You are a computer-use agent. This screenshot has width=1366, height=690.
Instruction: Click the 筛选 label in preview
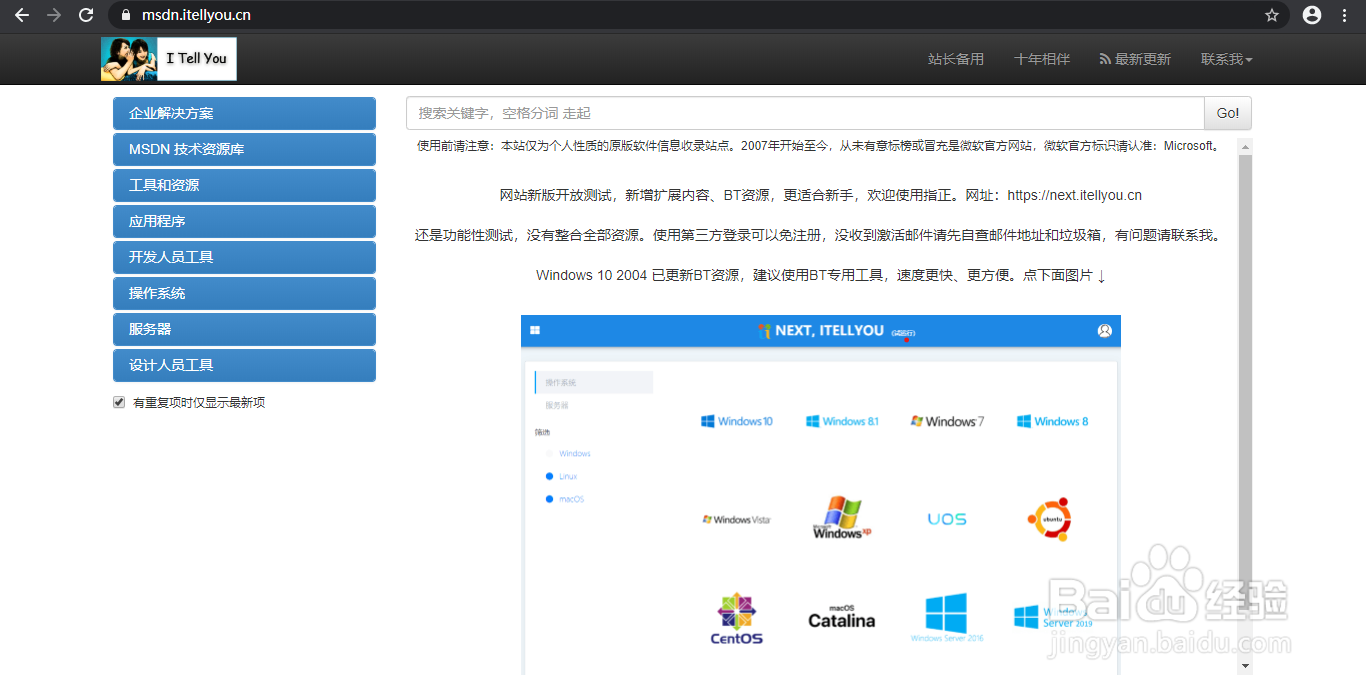(x=542, y=432)
